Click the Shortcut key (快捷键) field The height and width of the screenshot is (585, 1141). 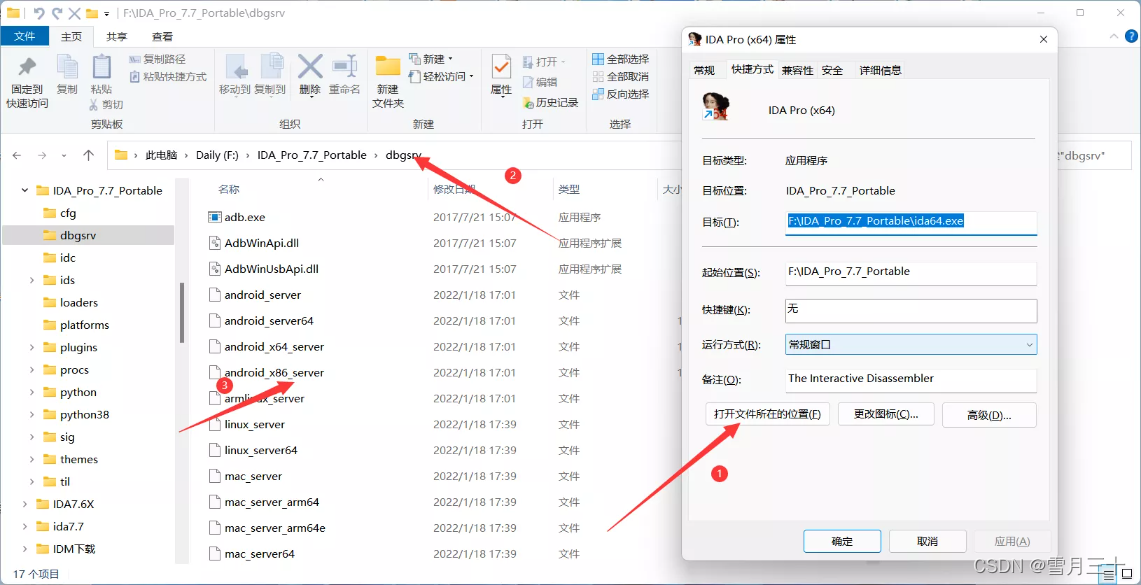coord(911,310)
